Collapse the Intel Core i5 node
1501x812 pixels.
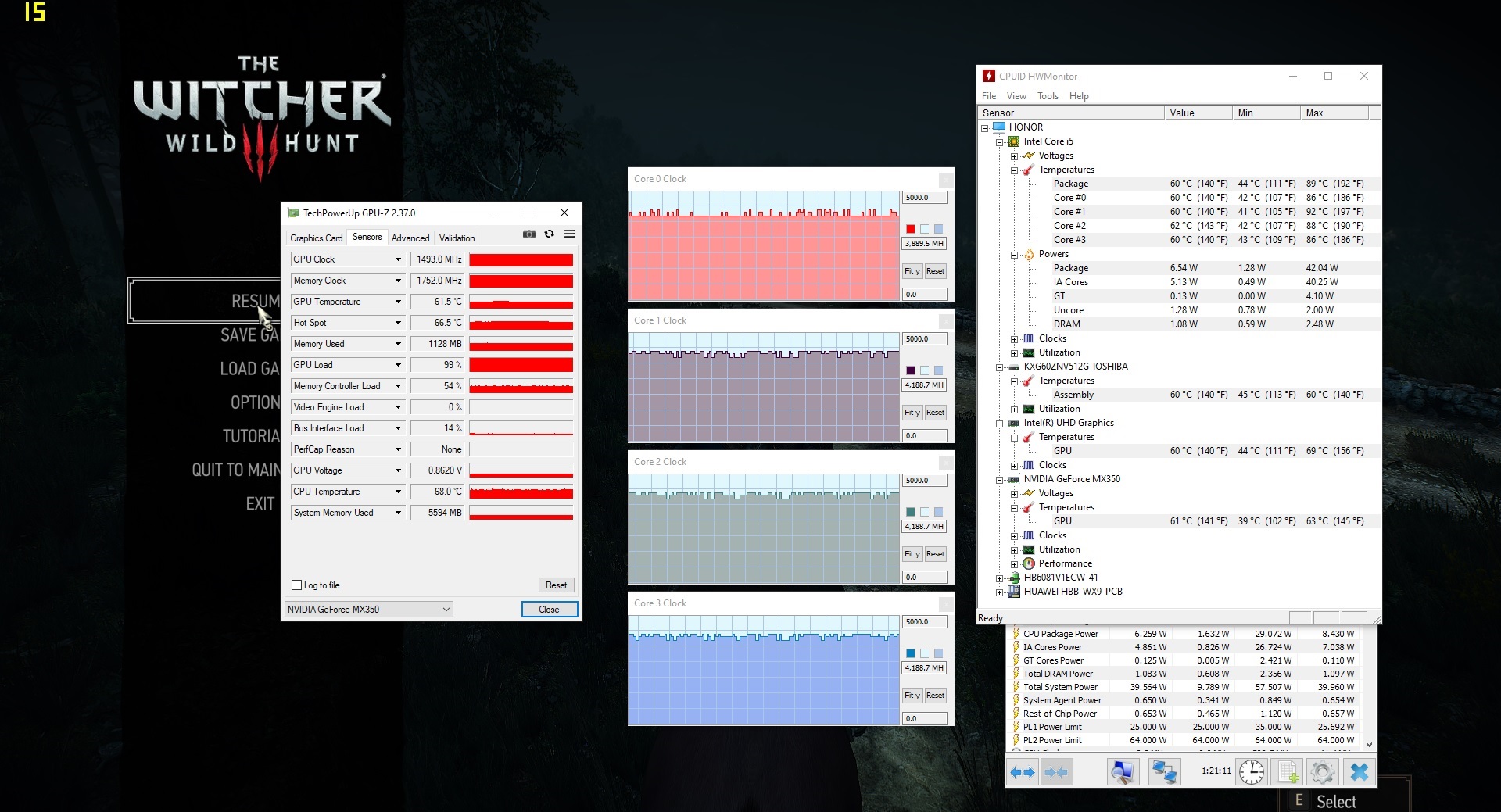(999, 142)
